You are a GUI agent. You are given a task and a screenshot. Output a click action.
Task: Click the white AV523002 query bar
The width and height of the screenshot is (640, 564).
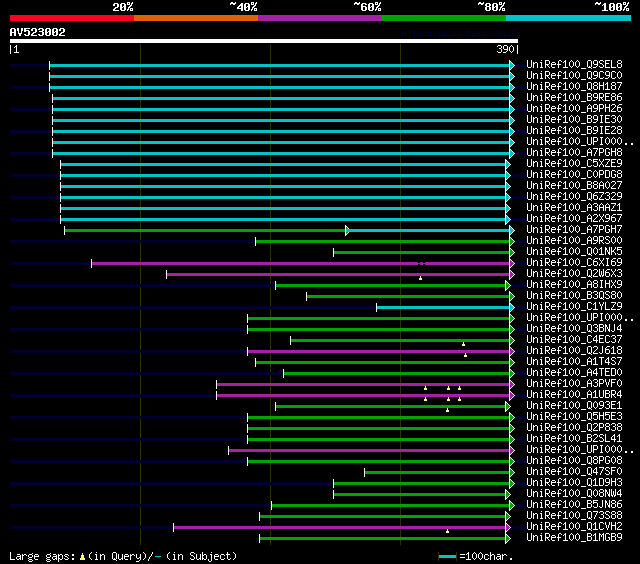(264, 41)
